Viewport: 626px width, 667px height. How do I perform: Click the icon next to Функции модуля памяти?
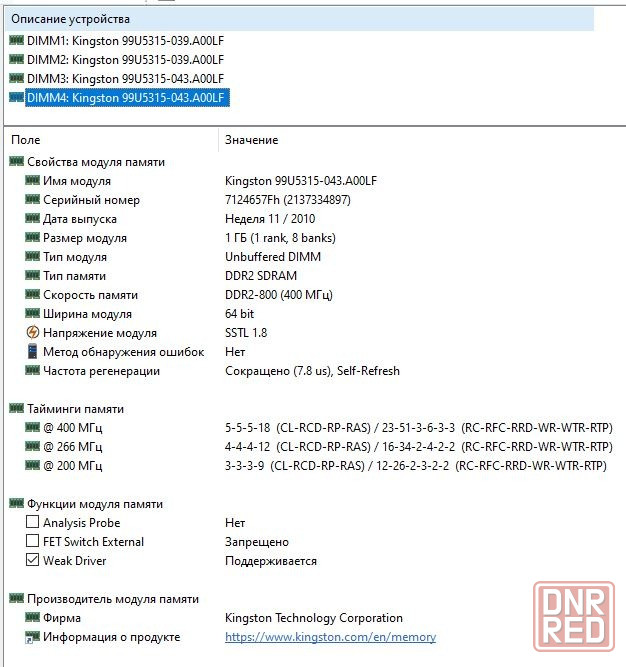pos(16,503)
